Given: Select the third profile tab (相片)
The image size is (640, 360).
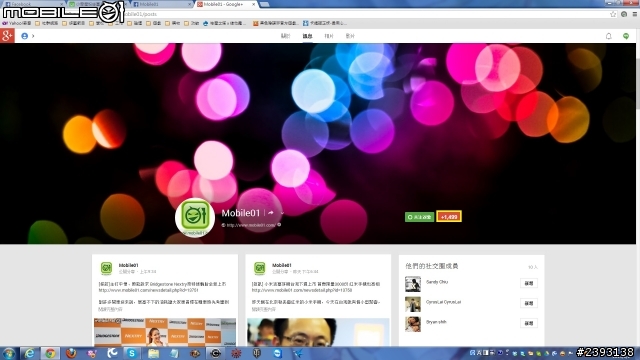Looking at the screenshot, I should [329, 36].
